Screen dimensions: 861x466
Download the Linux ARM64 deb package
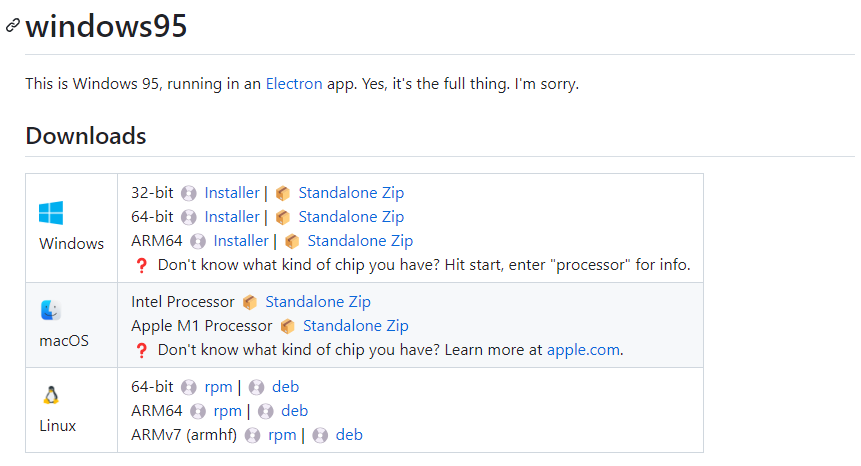(x=294, y=411)
